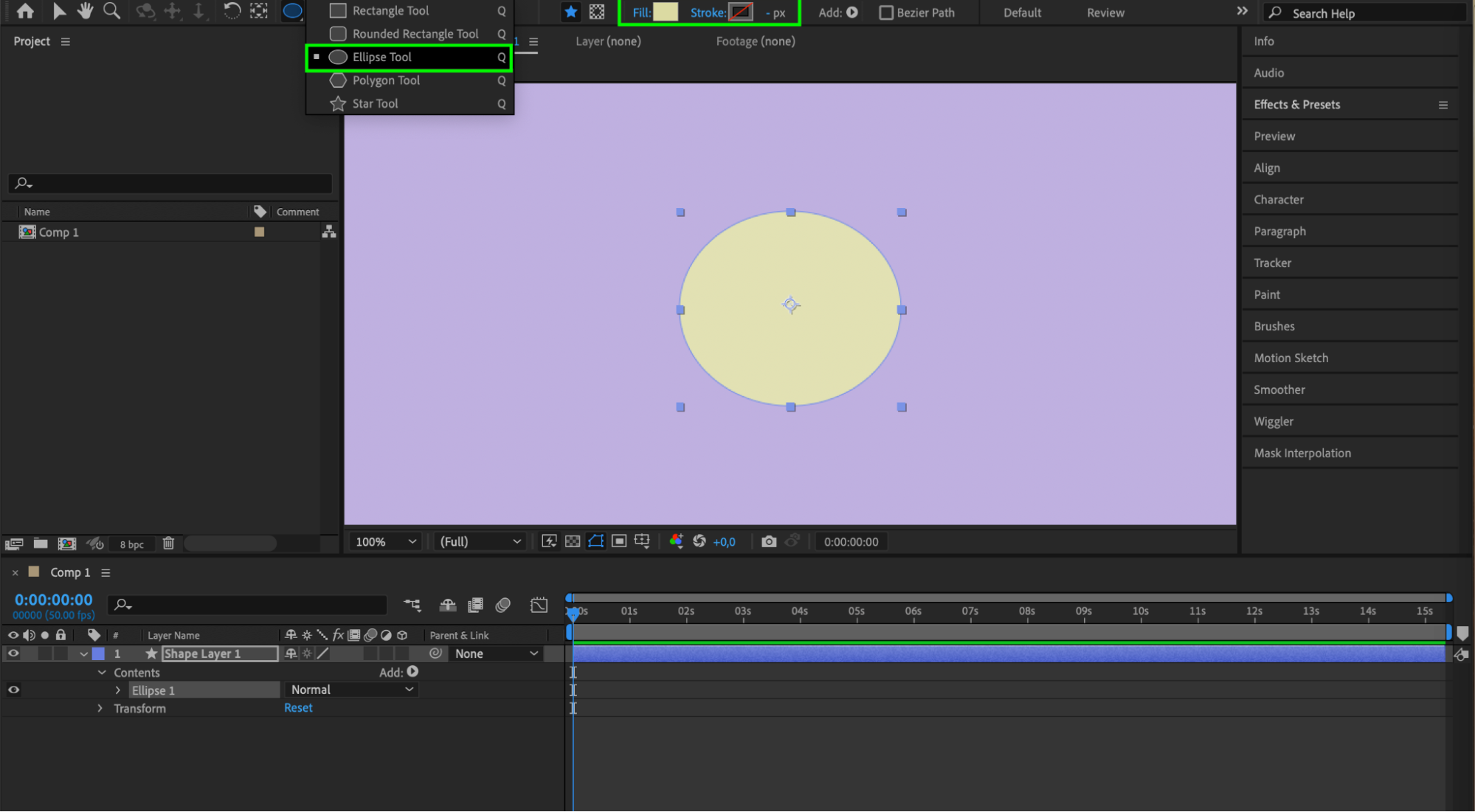Screen dimensions: 1475x812
Task: Delete selected item with trash icon
Action: click(168, 544)
